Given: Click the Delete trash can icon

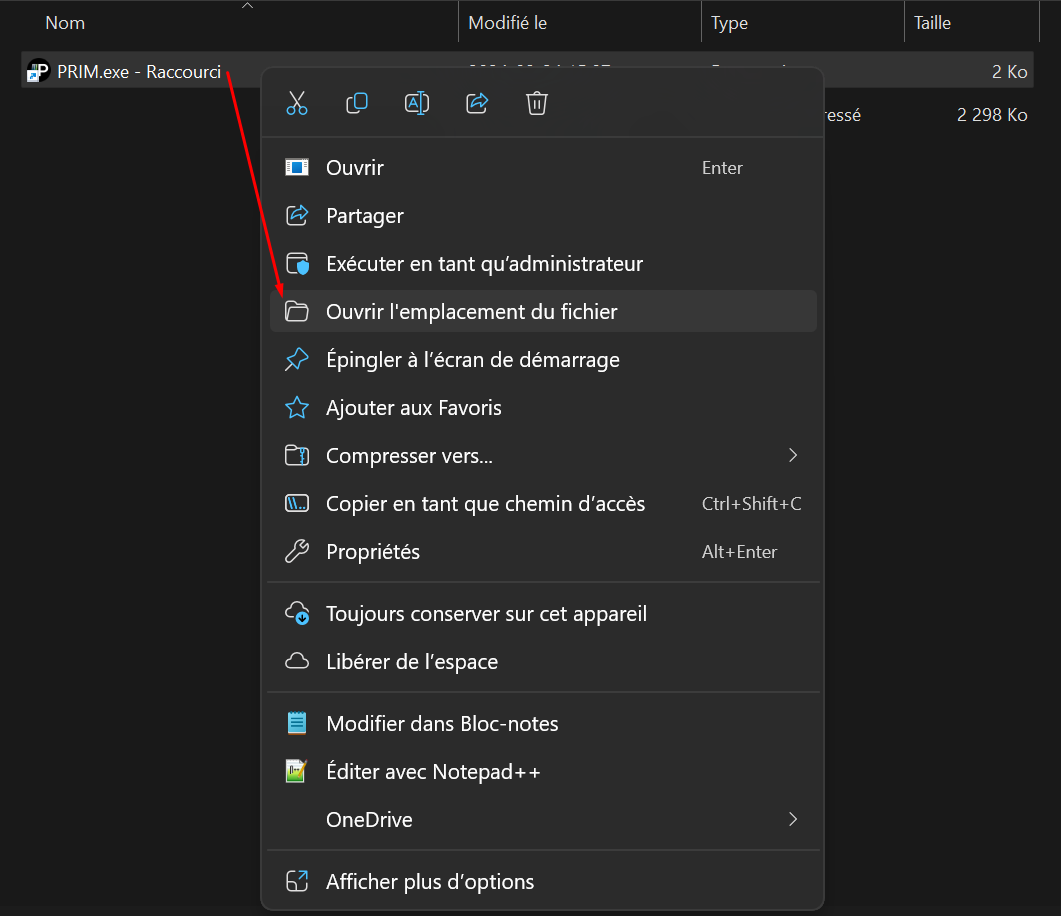Looking at the screenshot, I should [x=537, y=103].
